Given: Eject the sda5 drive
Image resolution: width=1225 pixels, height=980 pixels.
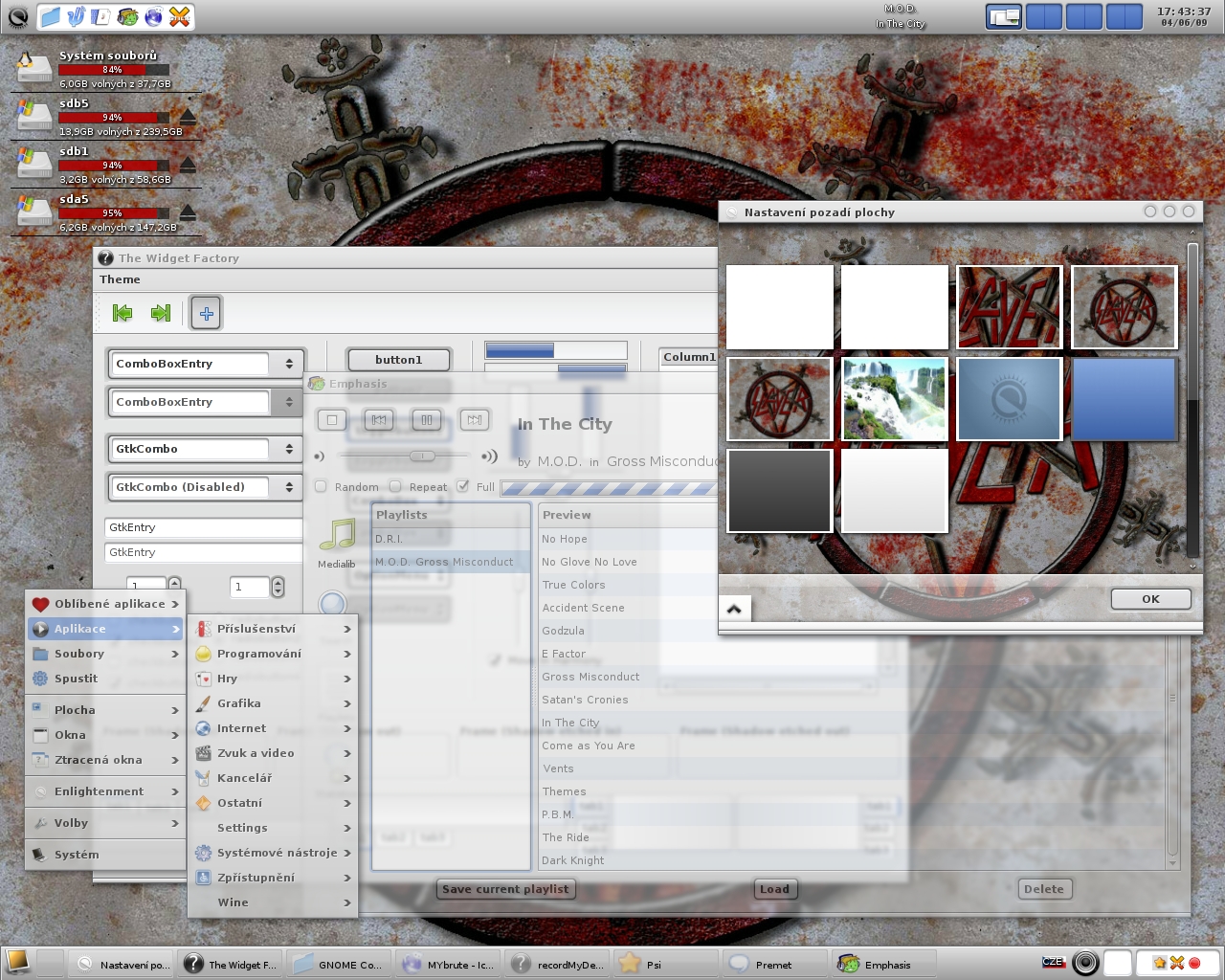Looking at the screenshot, I should tap(189, 212).
